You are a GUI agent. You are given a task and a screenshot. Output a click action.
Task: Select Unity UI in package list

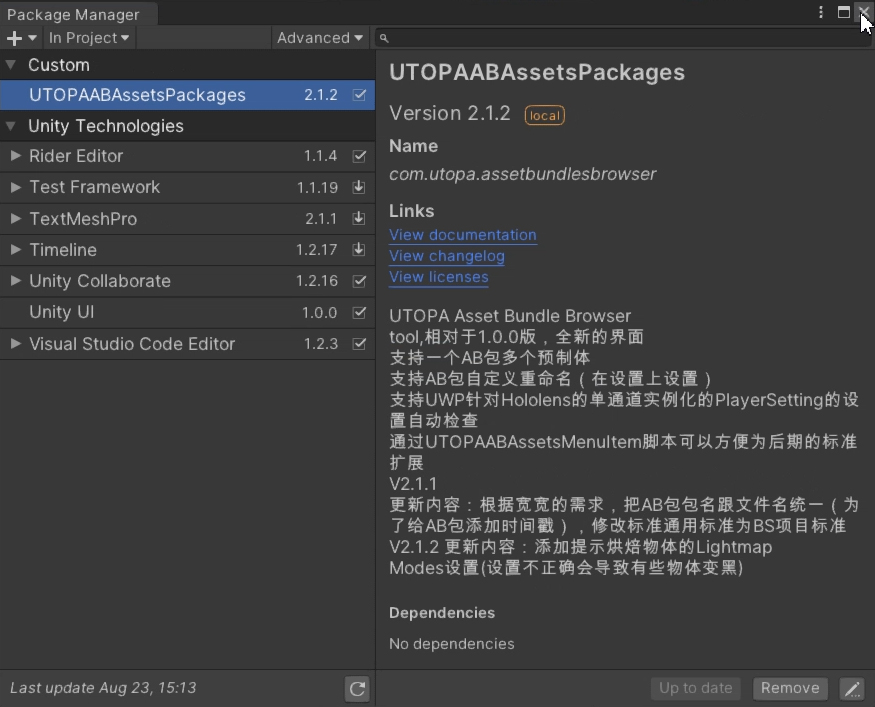61,312
